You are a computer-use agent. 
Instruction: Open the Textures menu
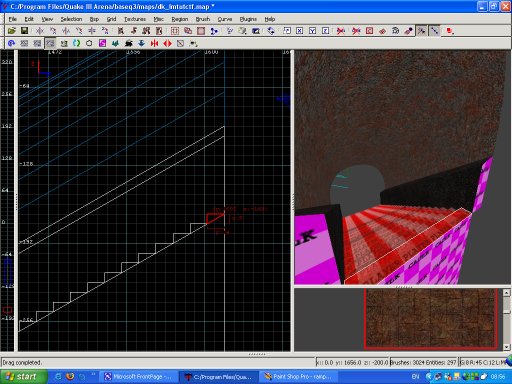click(x=135, y=19)
